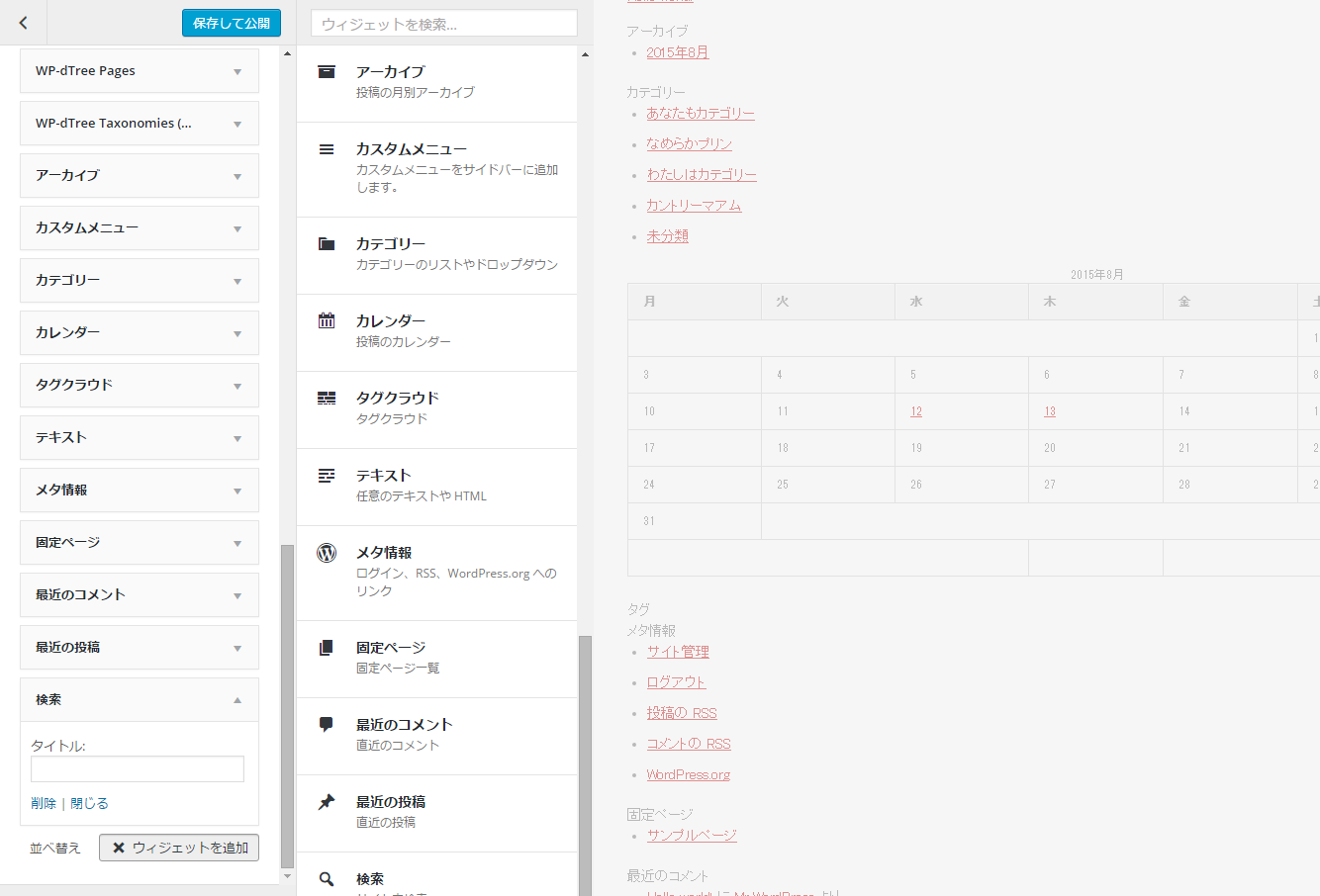Screen dimensions: 1320x896
Task: Click the back chevron in the customizer header
Action: (24, 23)
